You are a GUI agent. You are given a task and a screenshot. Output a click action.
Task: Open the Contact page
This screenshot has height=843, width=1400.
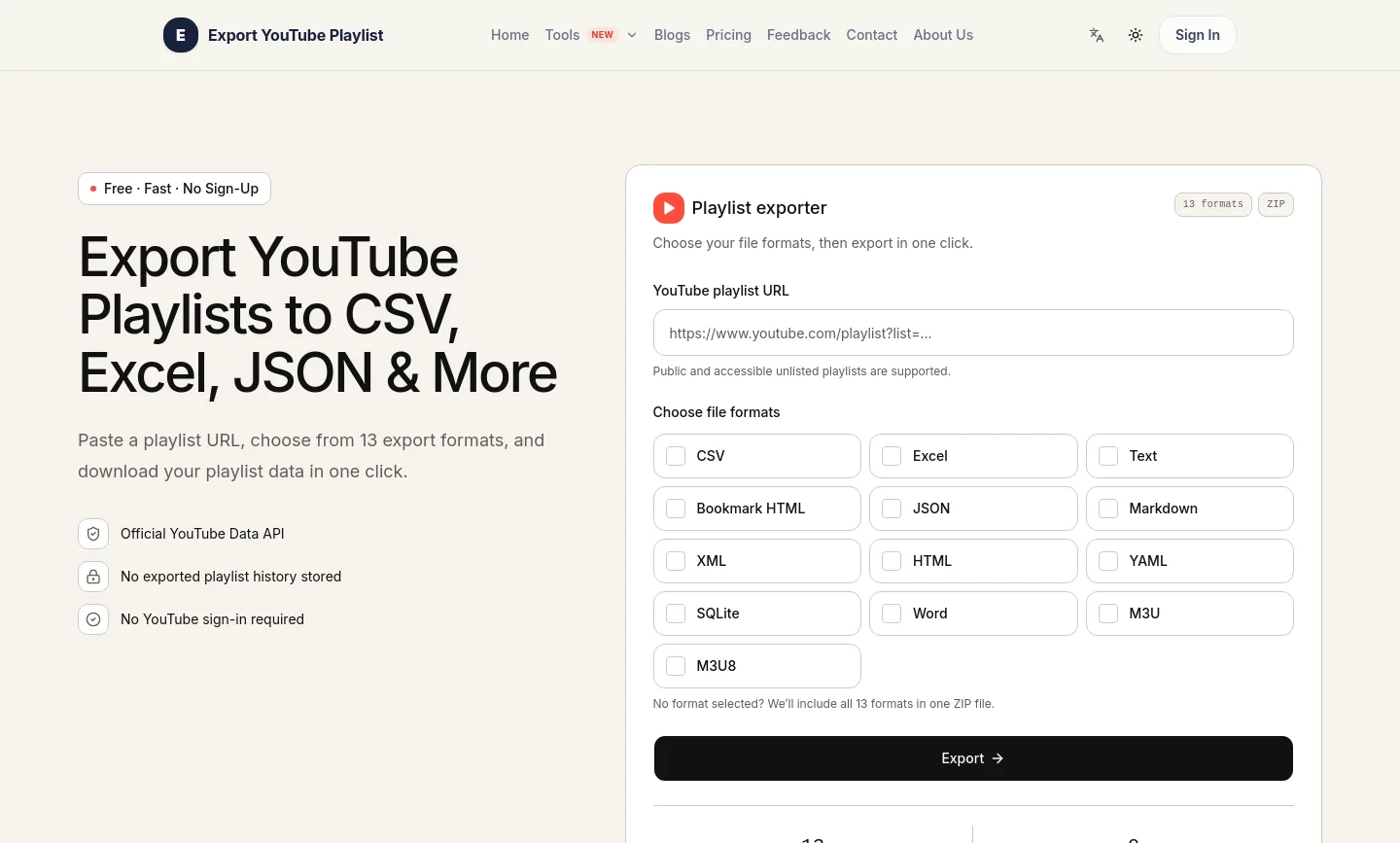click(x=872, y=35)
